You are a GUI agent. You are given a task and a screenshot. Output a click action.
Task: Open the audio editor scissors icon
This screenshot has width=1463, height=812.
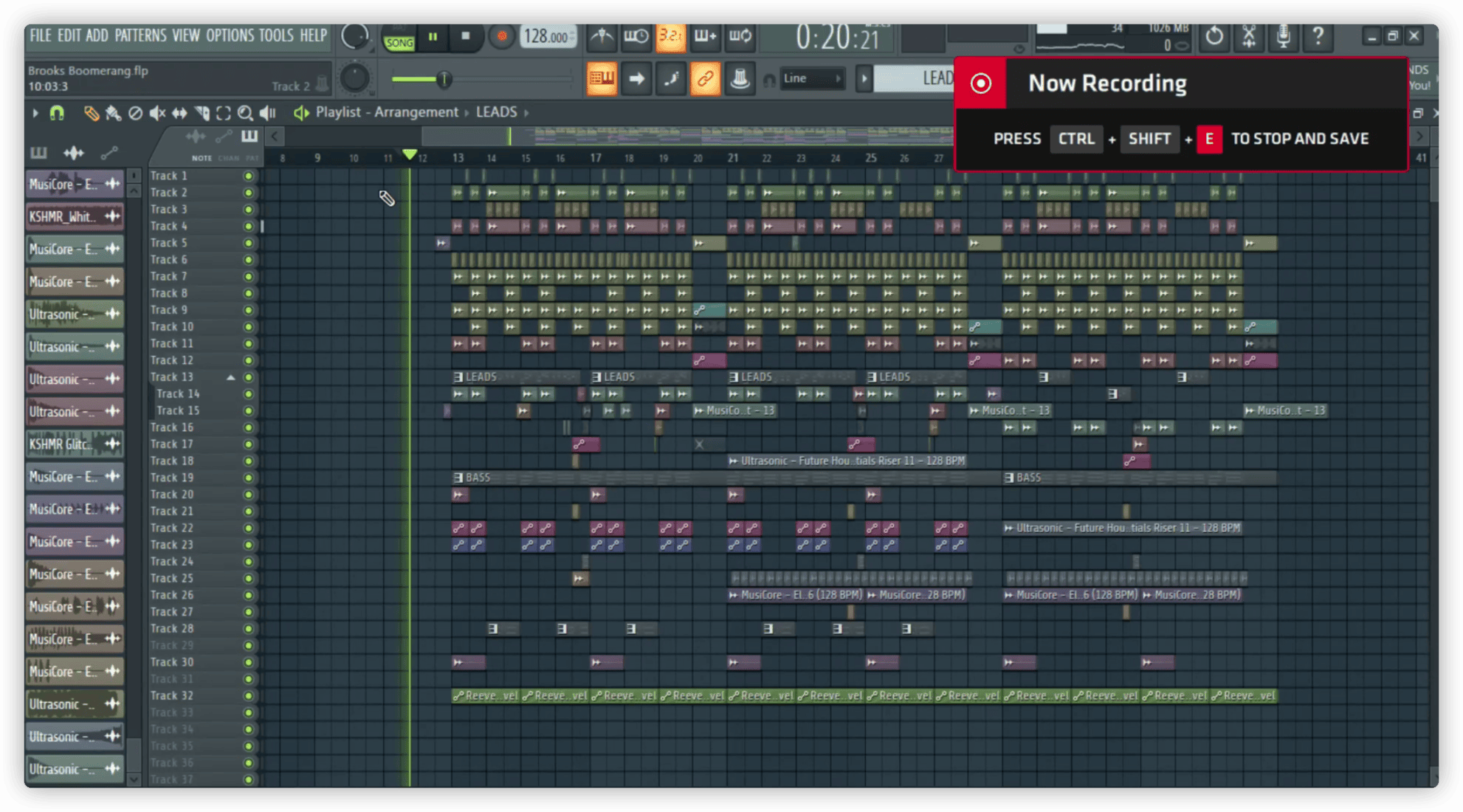point(1249,35)
